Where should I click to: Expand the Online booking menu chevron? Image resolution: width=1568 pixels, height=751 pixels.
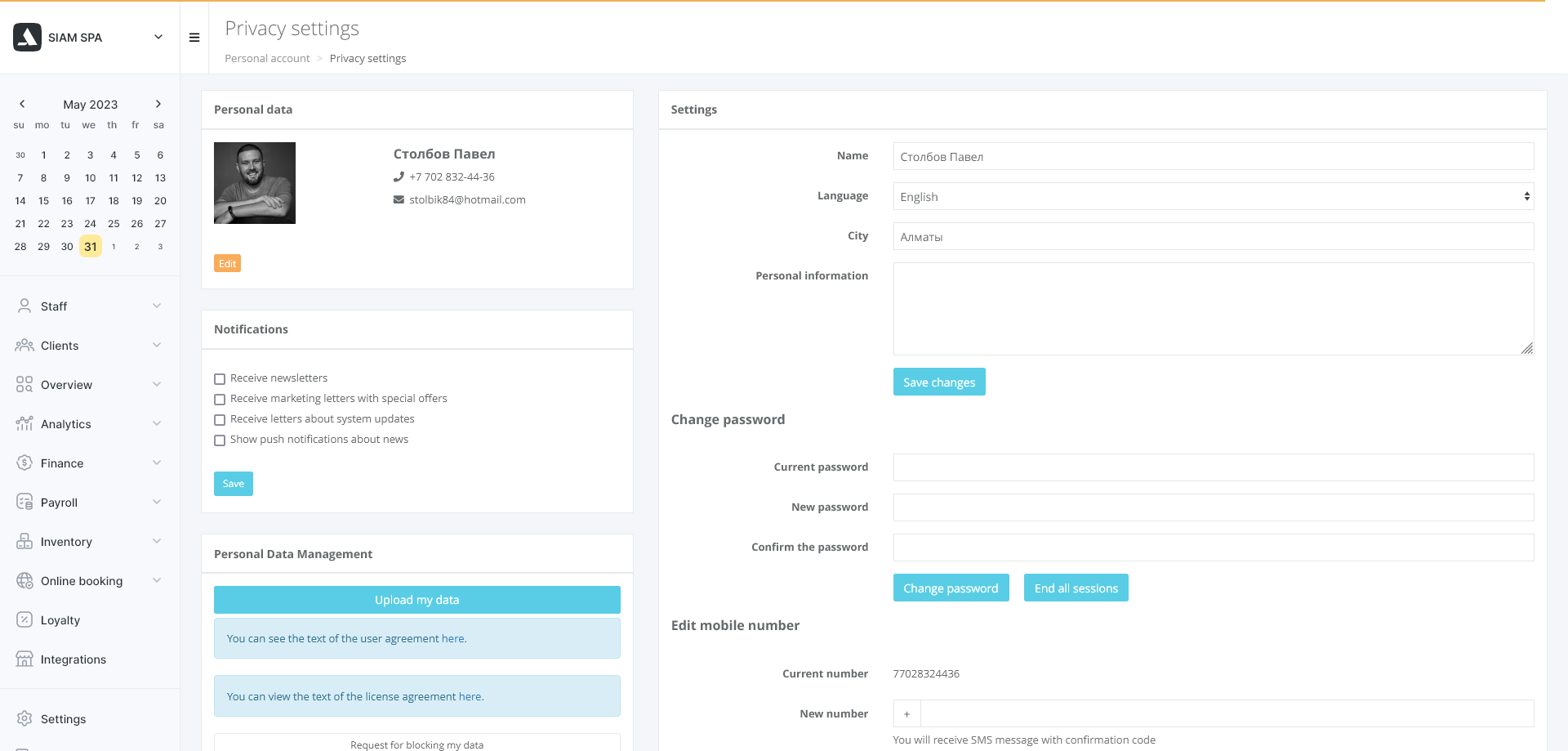157,580
